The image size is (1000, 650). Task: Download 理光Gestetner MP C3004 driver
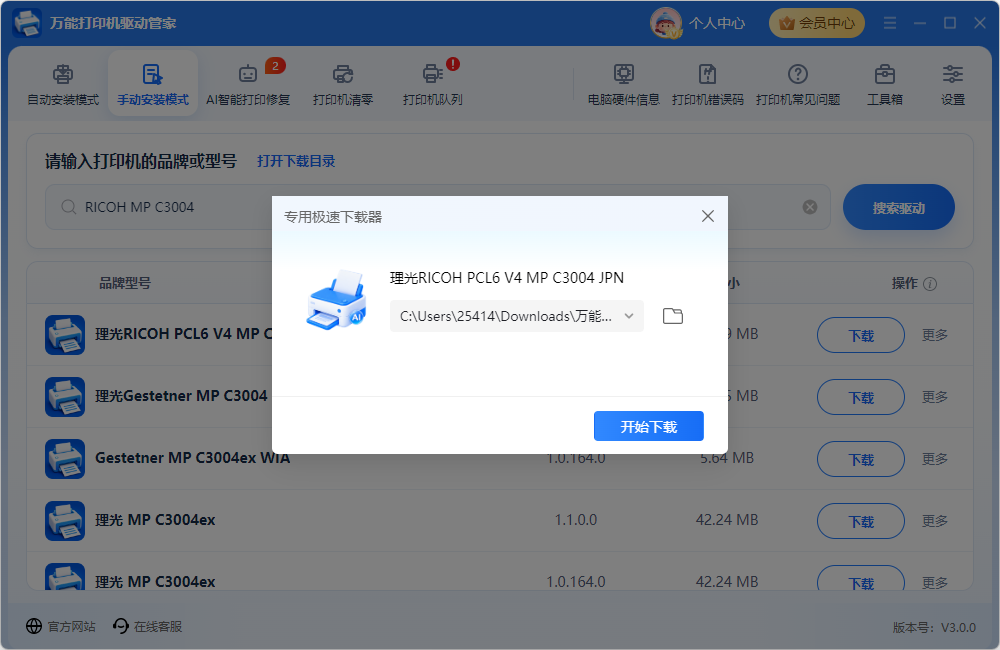(860, 397)
